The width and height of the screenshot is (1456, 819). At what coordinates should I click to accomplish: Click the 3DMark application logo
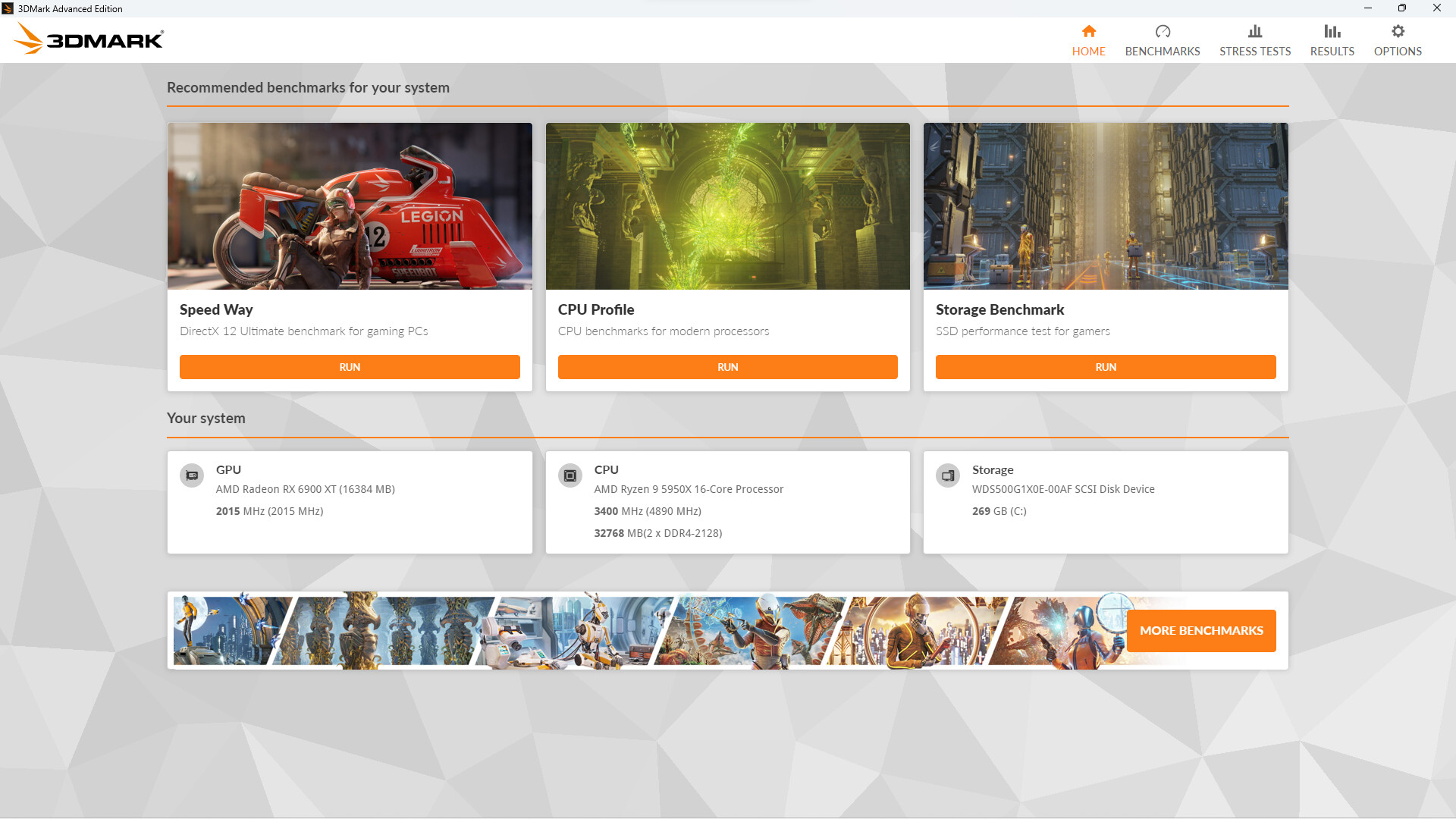(x=89, y=39)
